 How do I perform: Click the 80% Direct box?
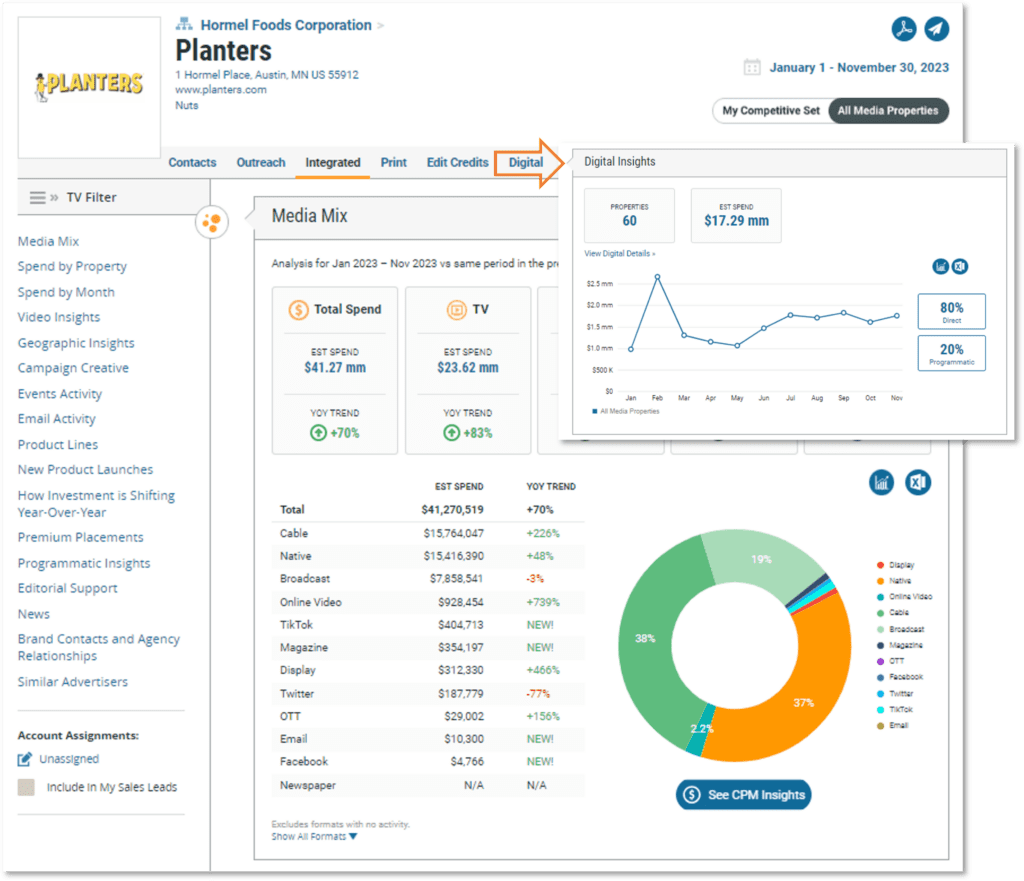(x=952, y=312)
